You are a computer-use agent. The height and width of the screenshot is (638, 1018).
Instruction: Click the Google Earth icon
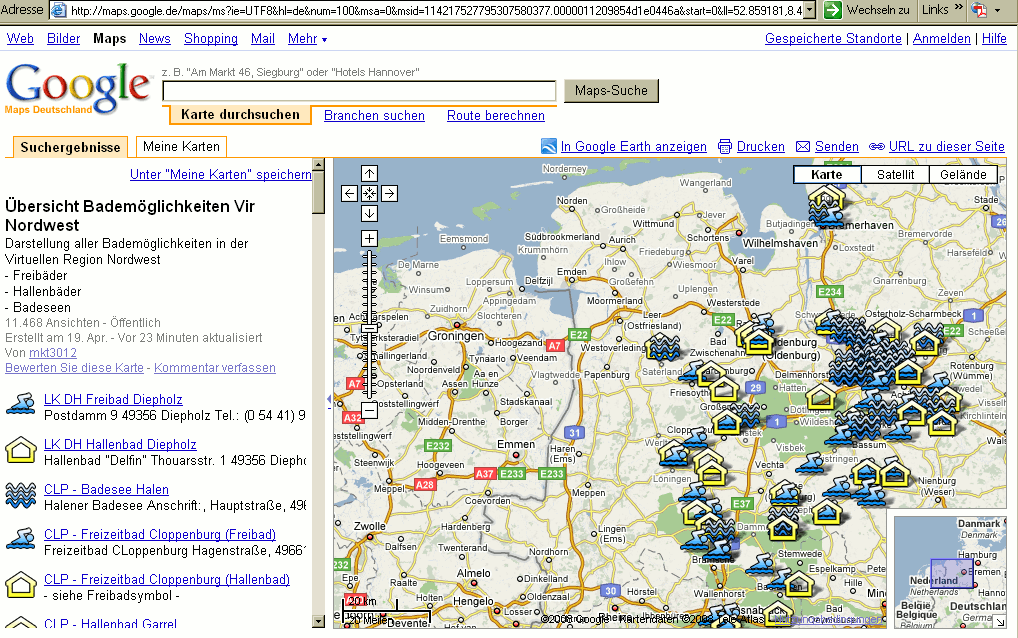click(x=549, y=147)
